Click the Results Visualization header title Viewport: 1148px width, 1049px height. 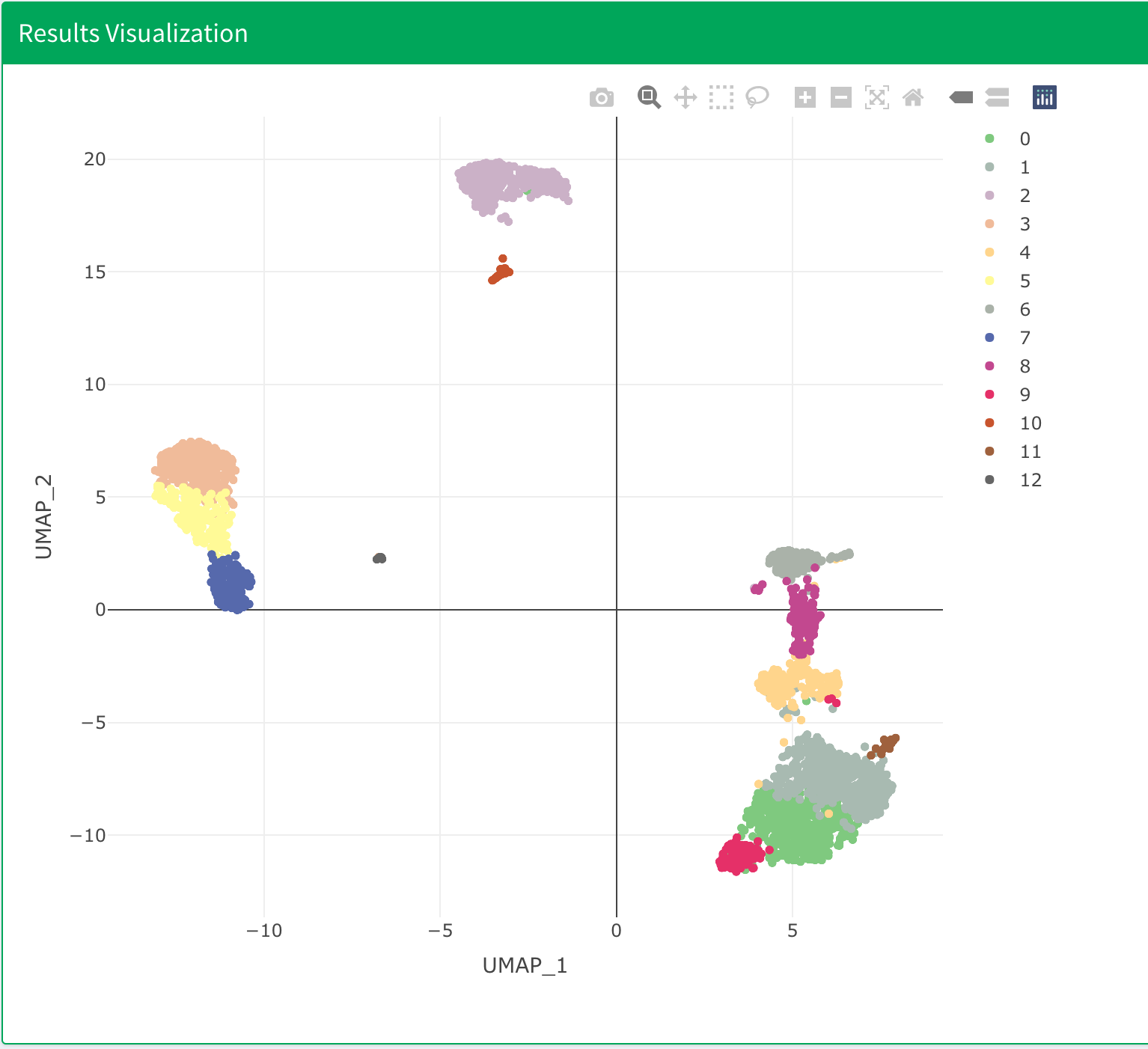[133, 33]
